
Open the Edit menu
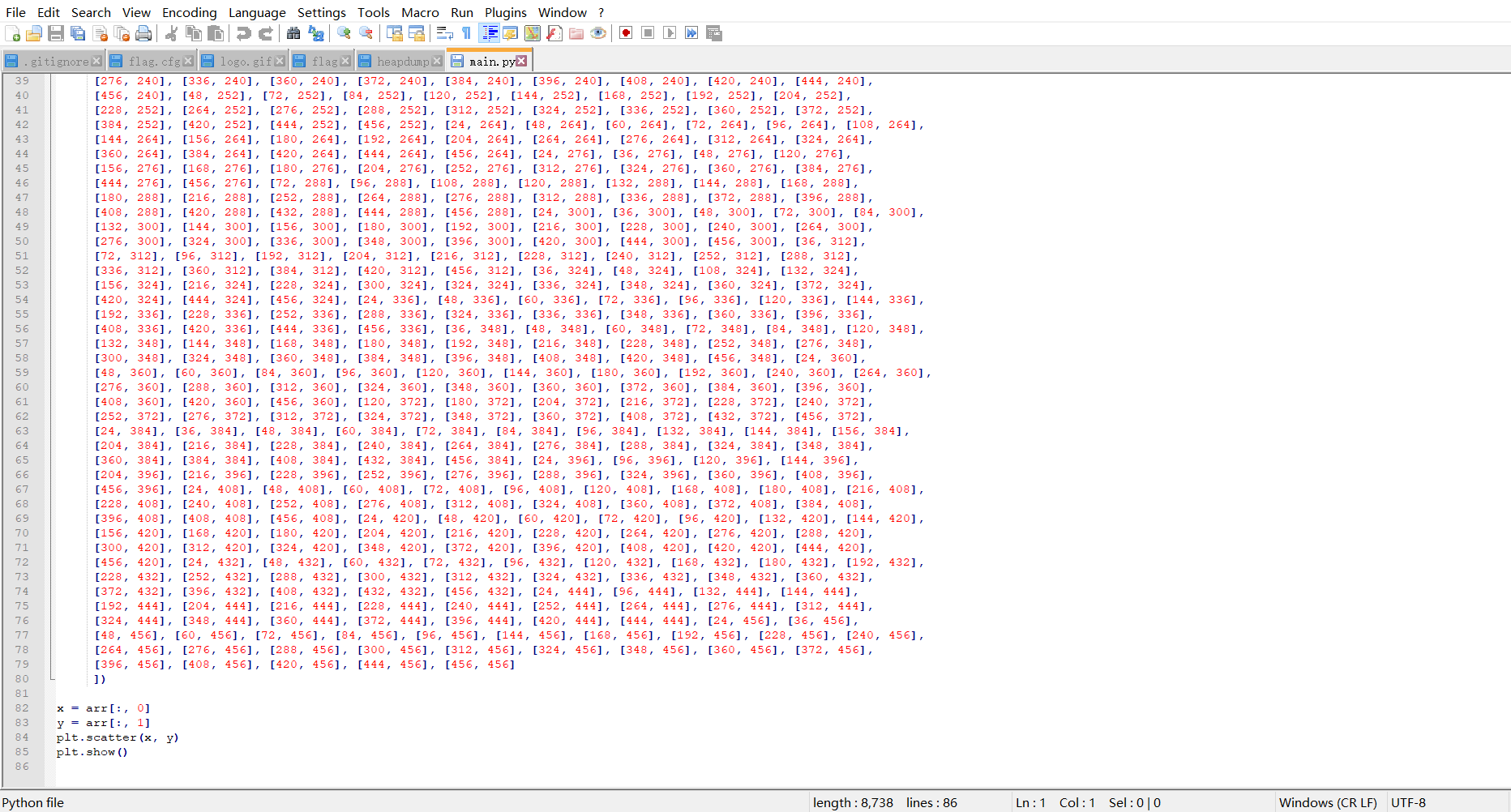coord(49,12)
